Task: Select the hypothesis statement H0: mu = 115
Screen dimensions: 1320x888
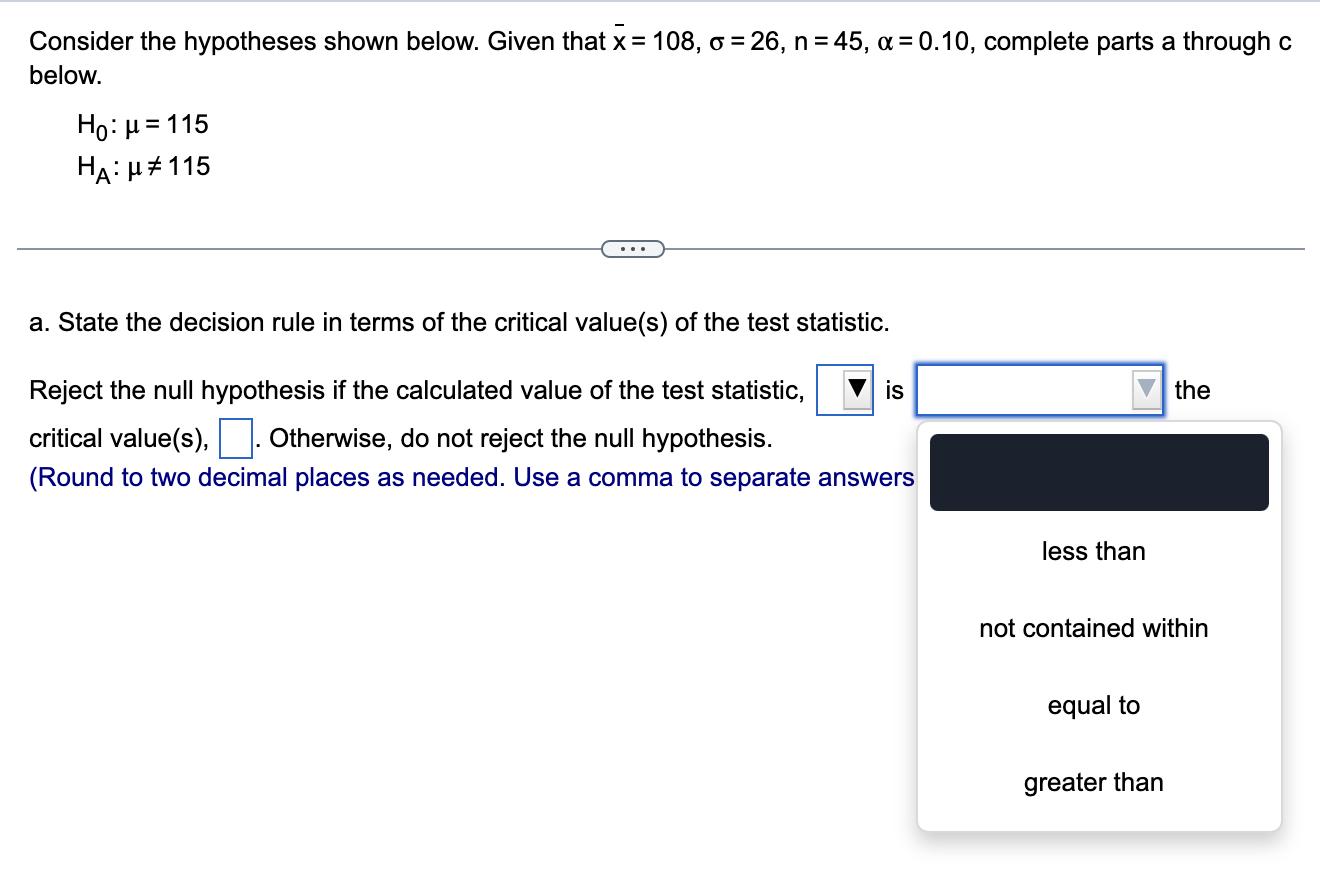Action: pyautogui.click(x=143, y=124)
